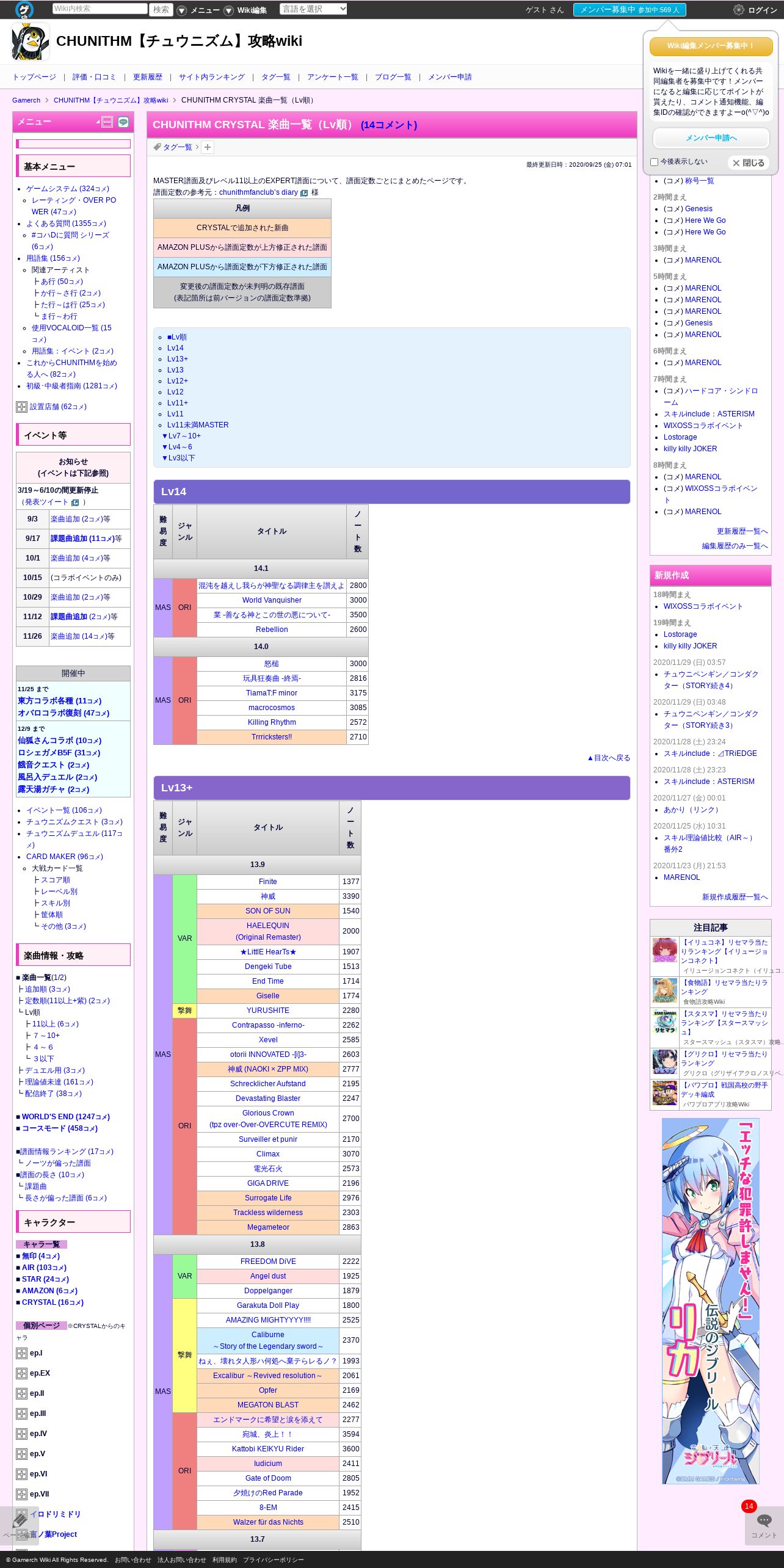The image size is (784, 1568).
Task: Click the イリュコネ article thumbnail
Action: coord(665,951)
